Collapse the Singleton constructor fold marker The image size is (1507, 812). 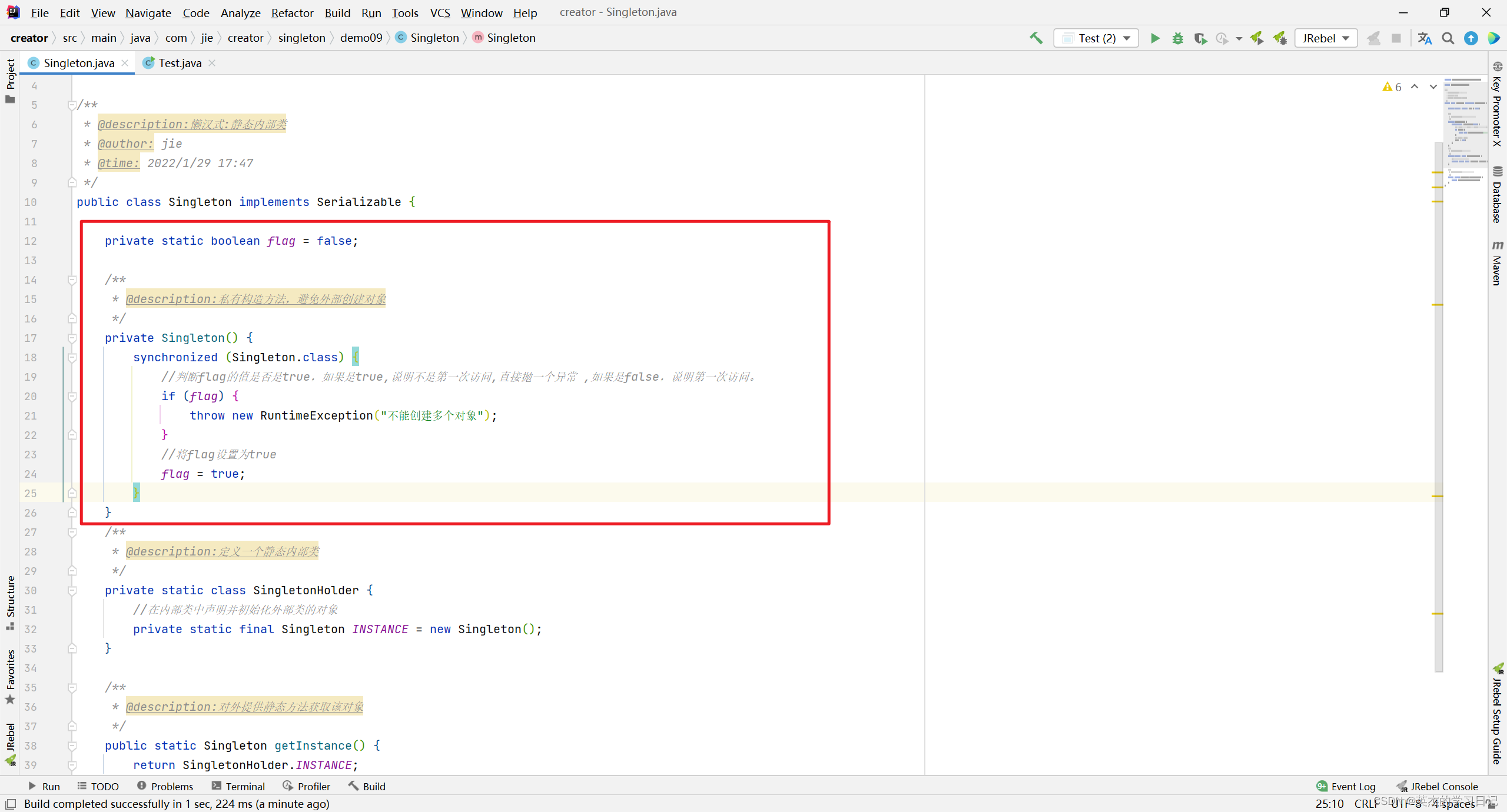pyautogui.click(x=72, y=338)
